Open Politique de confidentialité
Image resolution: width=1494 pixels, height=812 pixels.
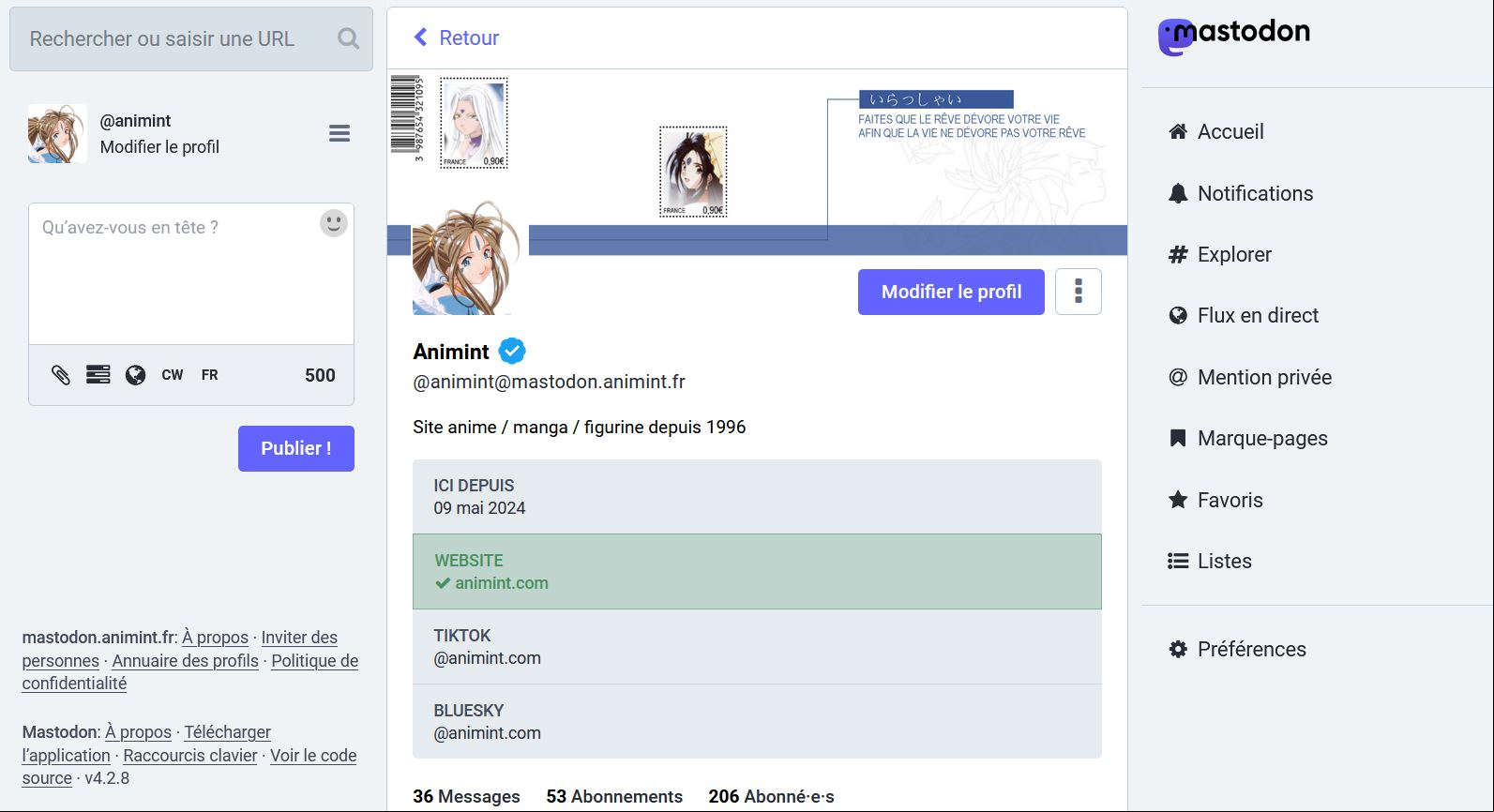[190, 672]
